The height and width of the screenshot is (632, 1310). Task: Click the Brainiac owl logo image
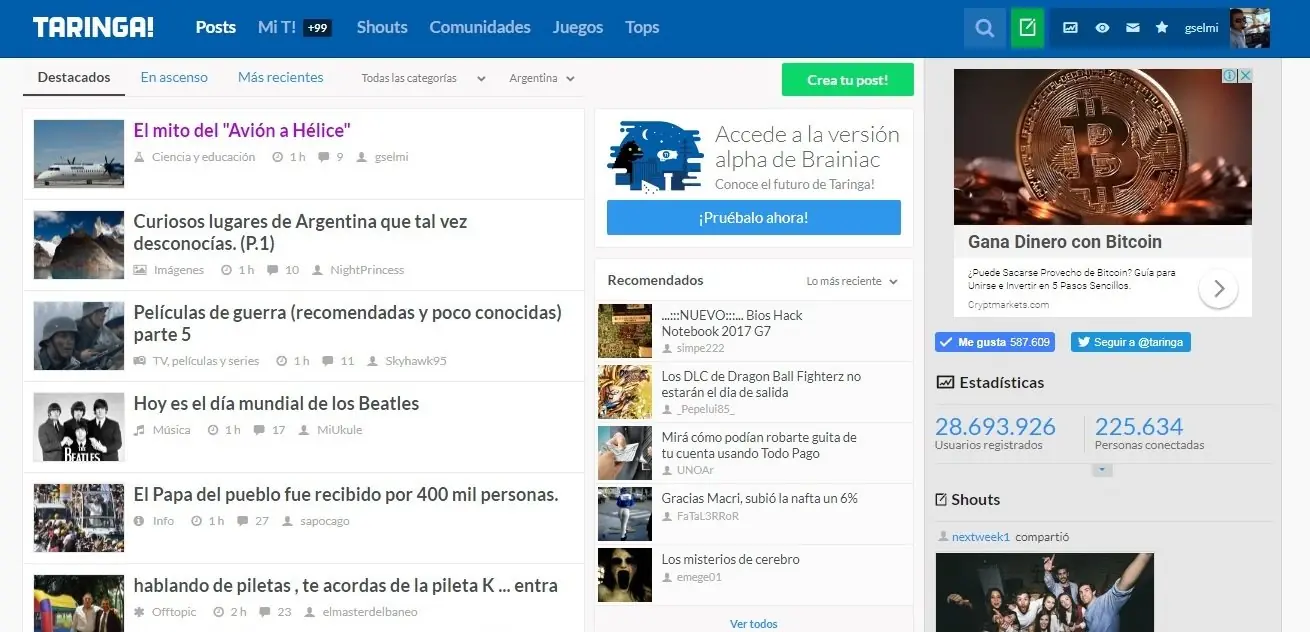coord(655,157)
